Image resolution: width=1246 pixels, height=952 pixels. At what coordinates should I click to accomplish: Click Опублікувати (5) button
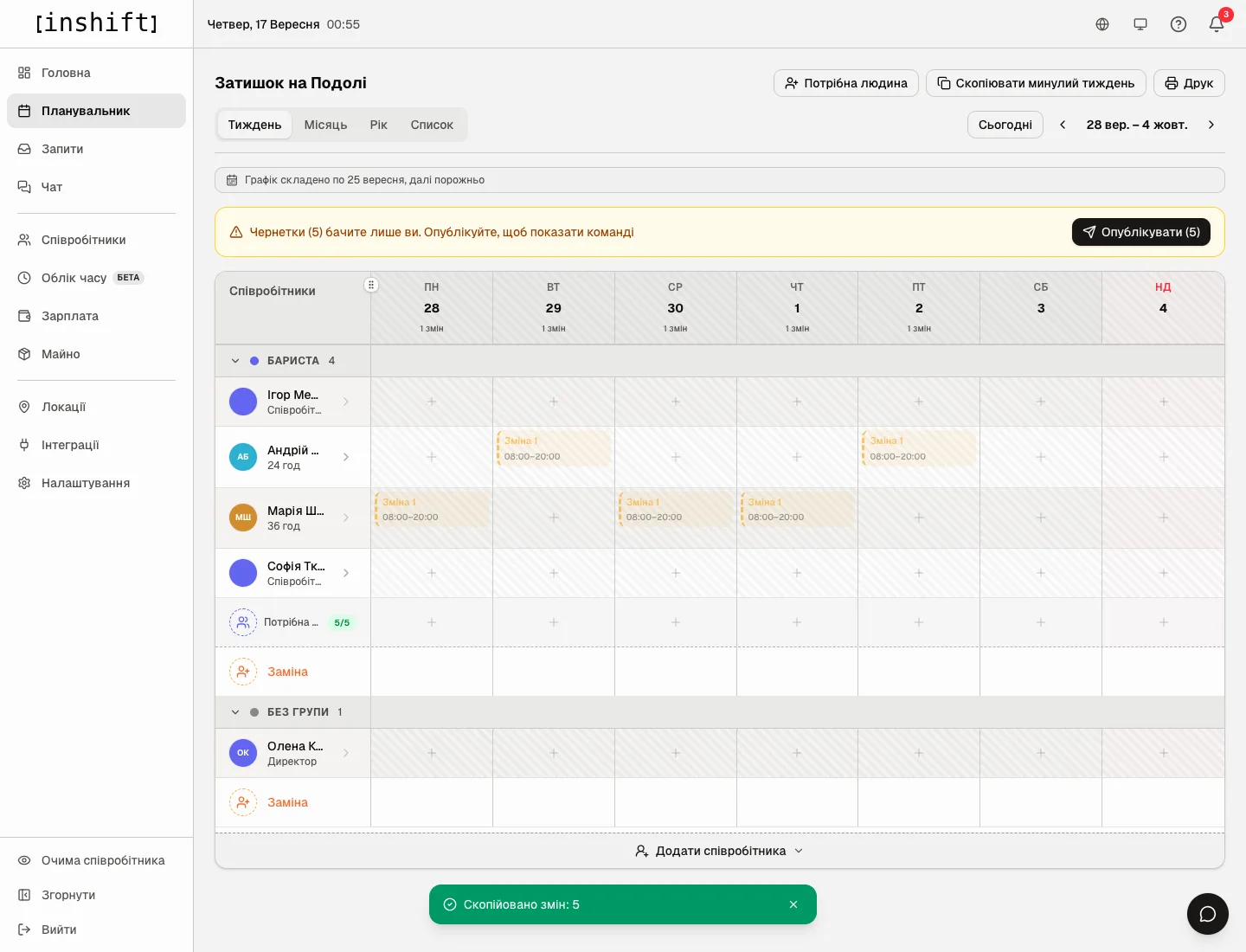(1141, 232)
